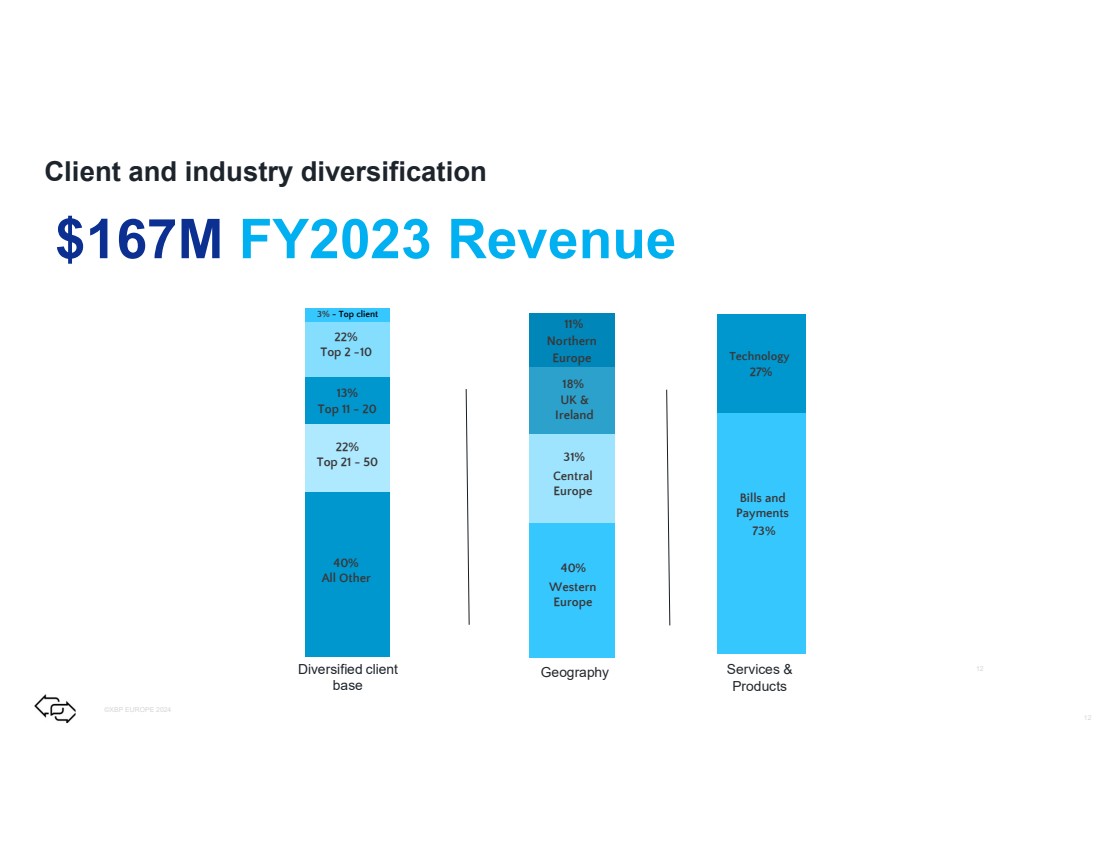Click the "Bills and Payments 73%" segment
1100x849 pixels.
tap(761, 533)
